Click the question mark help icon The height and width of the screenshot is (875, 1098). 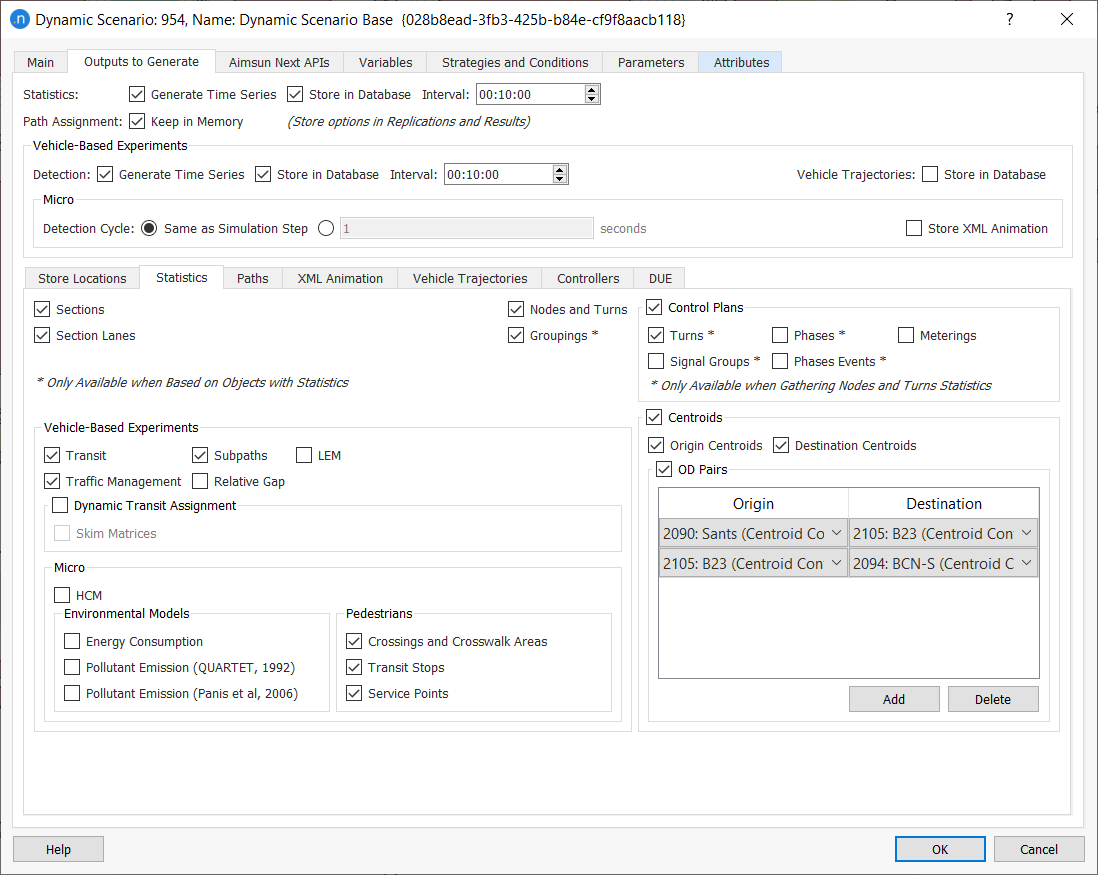[1009, 20]
